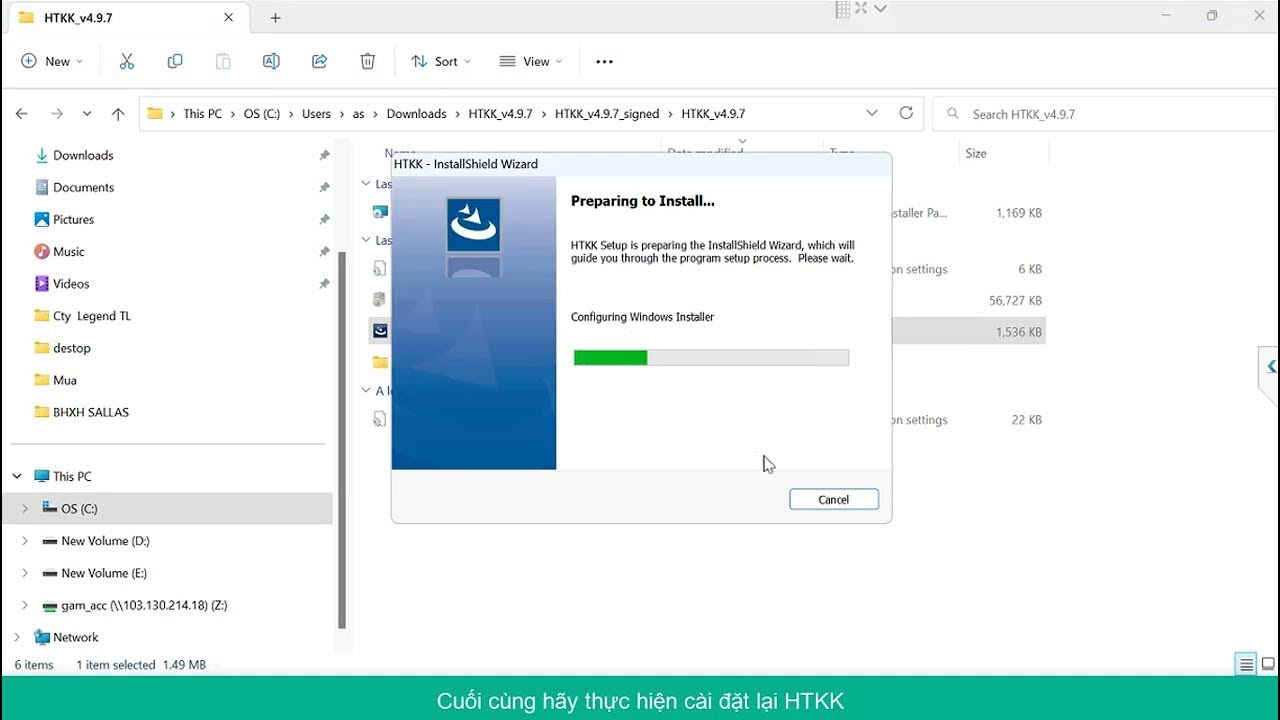Go back with the left arrow

click(x=22, y=114)
